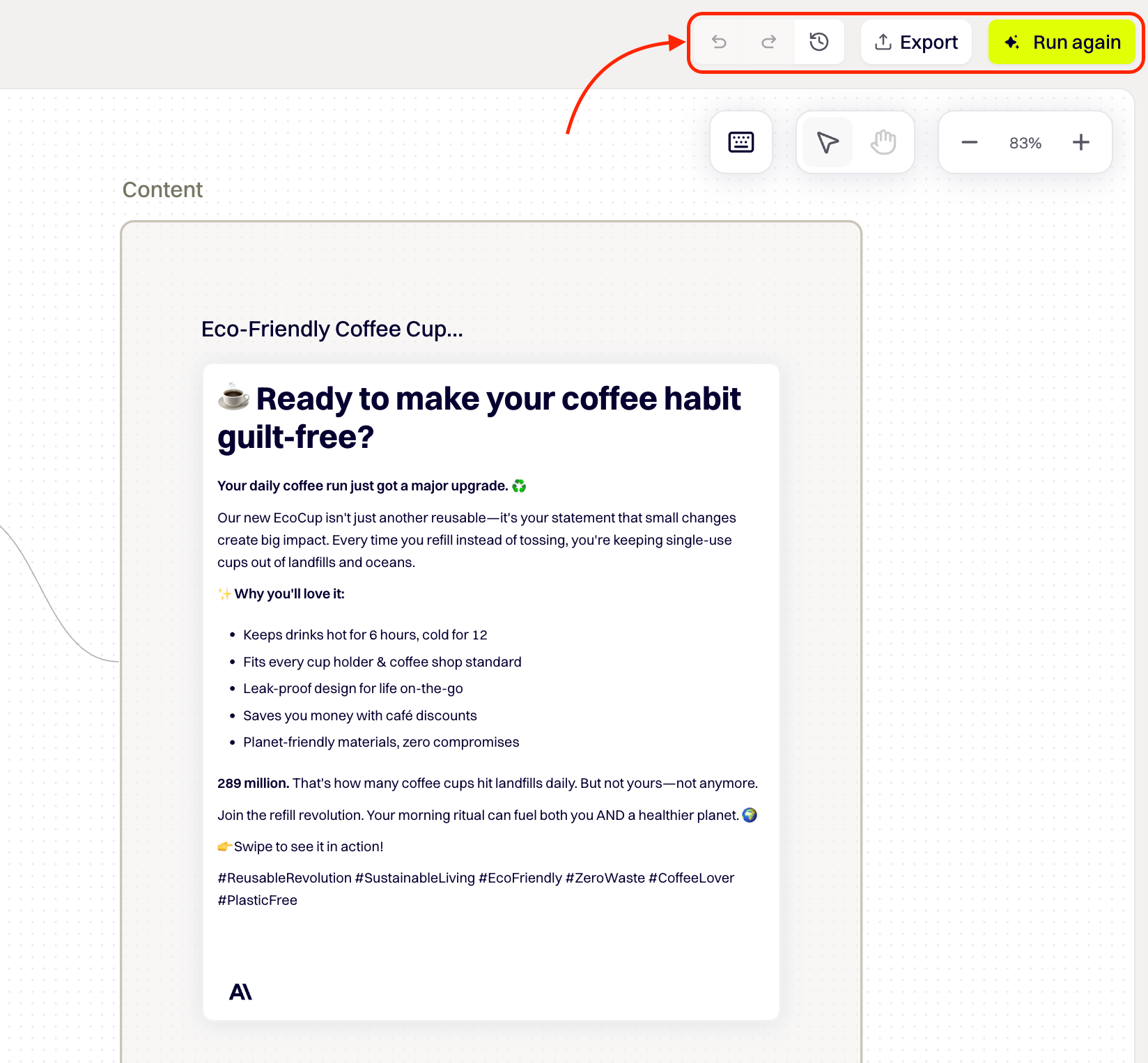Click the #PlasticFree hashtag
Screen dimensions: 1148x1063
tap(257, 900)
